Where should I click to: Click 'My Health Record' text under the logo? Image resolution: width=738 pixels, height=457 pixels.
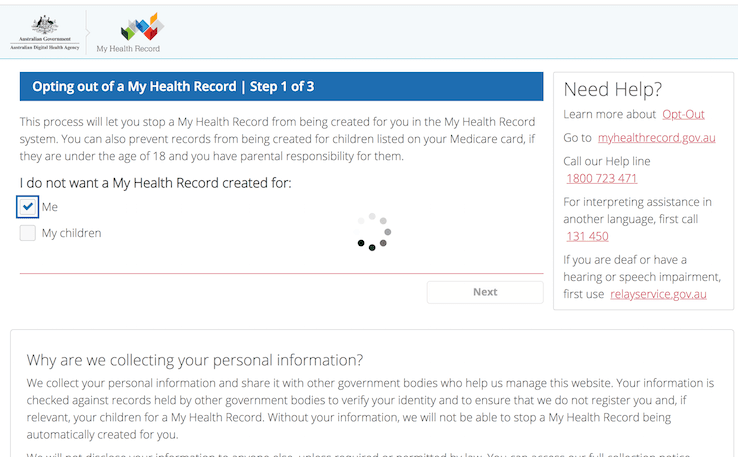[128, 48]
